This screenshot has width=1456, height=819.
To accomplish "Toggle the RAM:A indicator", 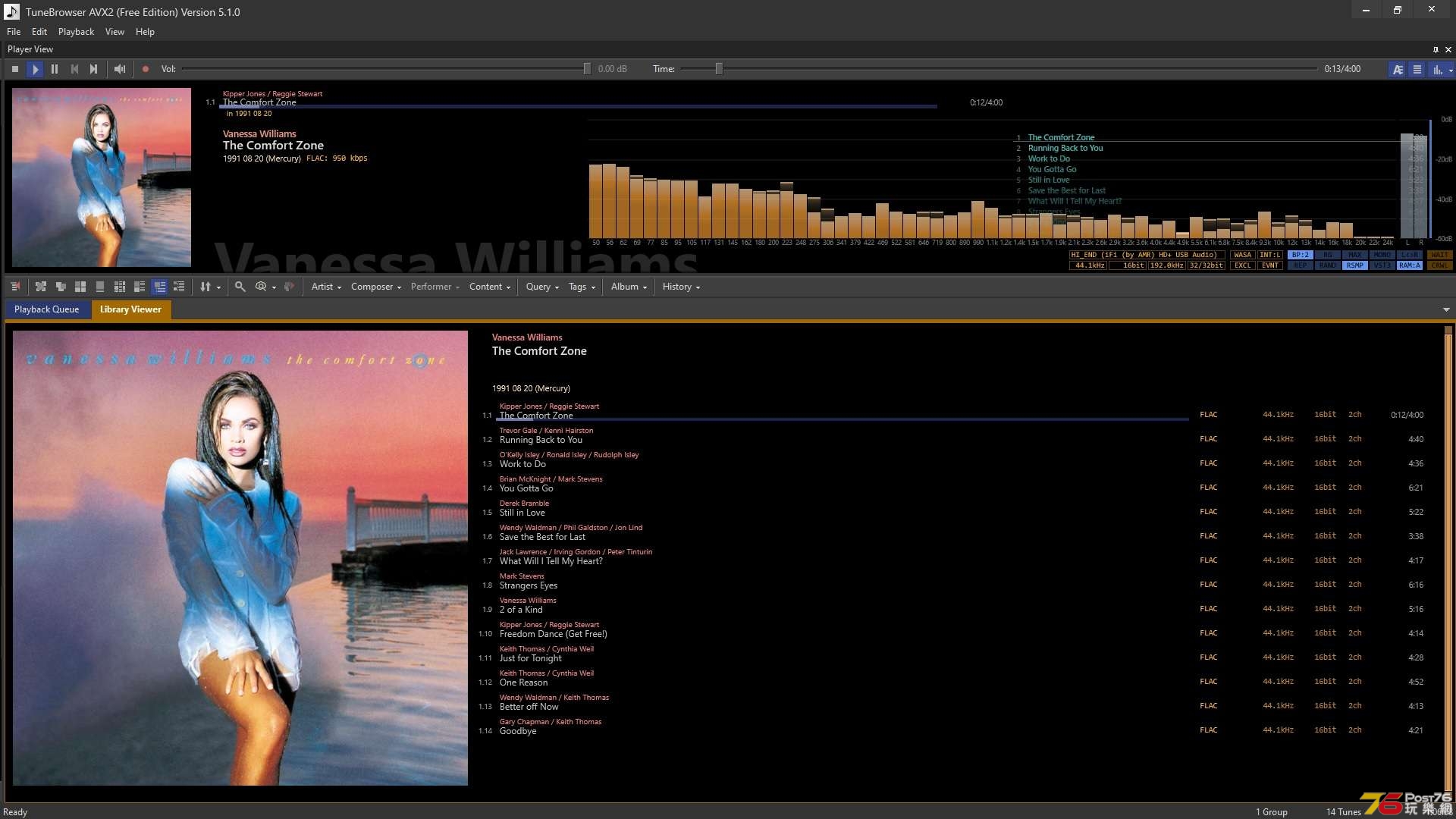I will pos(1410,265).
